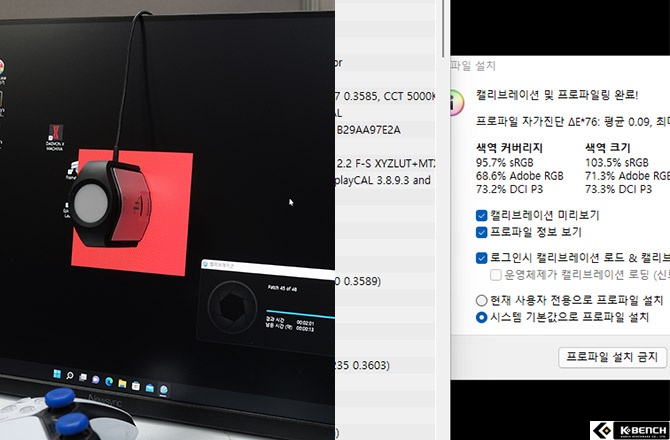Click the 71.3% Adobe RGB volume value

(627, 176)
